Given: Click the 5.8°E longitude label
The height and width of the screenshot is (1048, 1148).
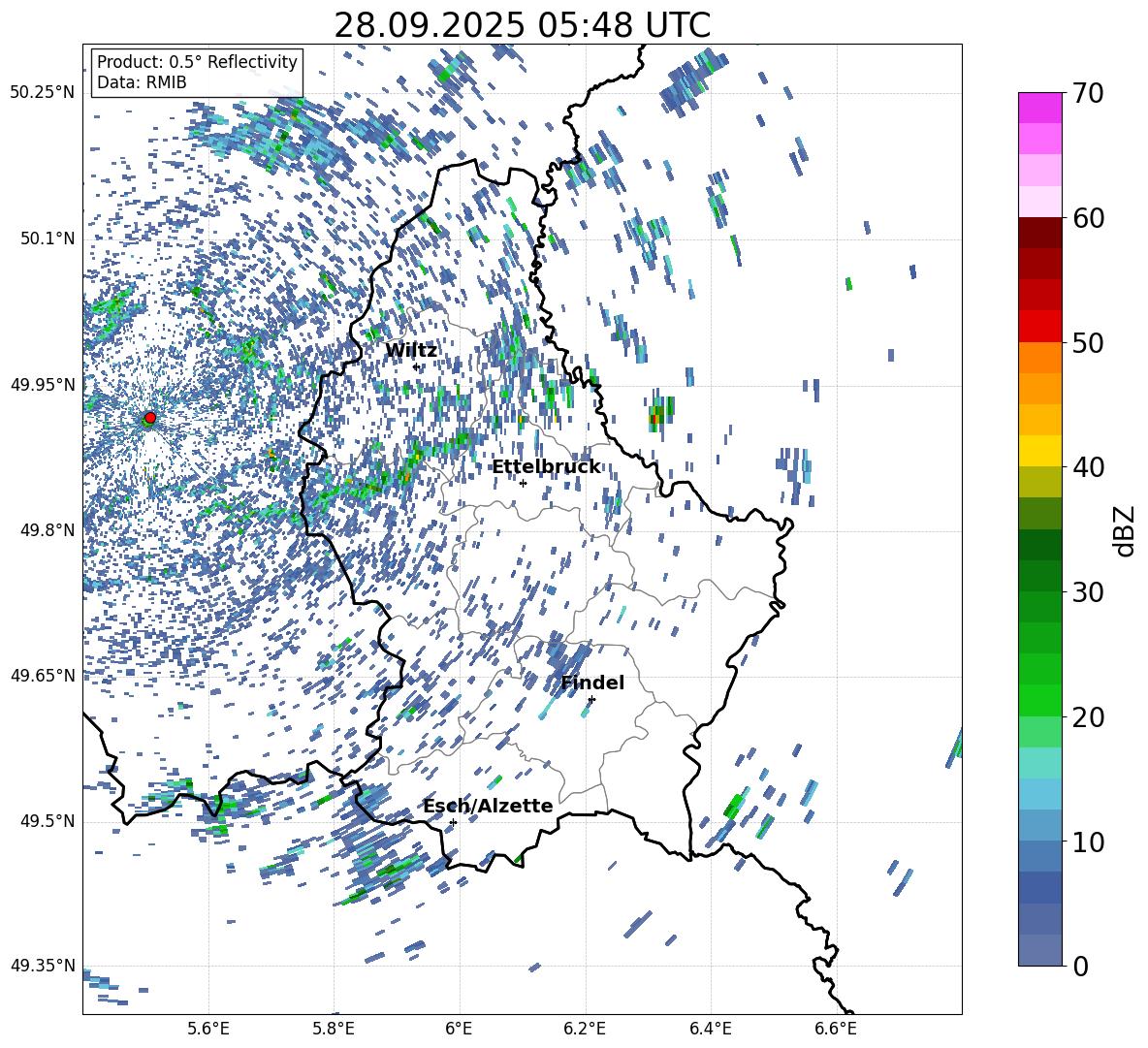Looking at the screenshot, I should (334, 1029).
